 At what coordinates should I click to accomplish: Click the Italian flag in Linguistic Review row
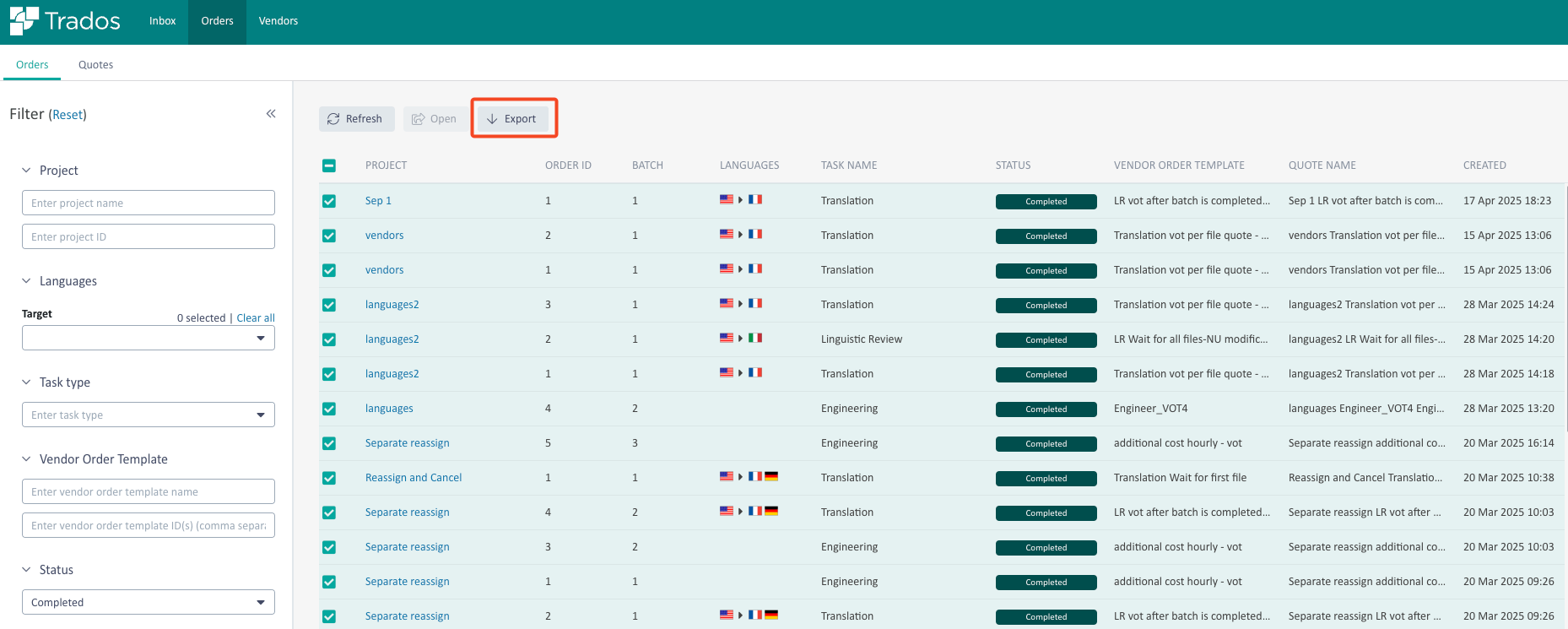755,339
